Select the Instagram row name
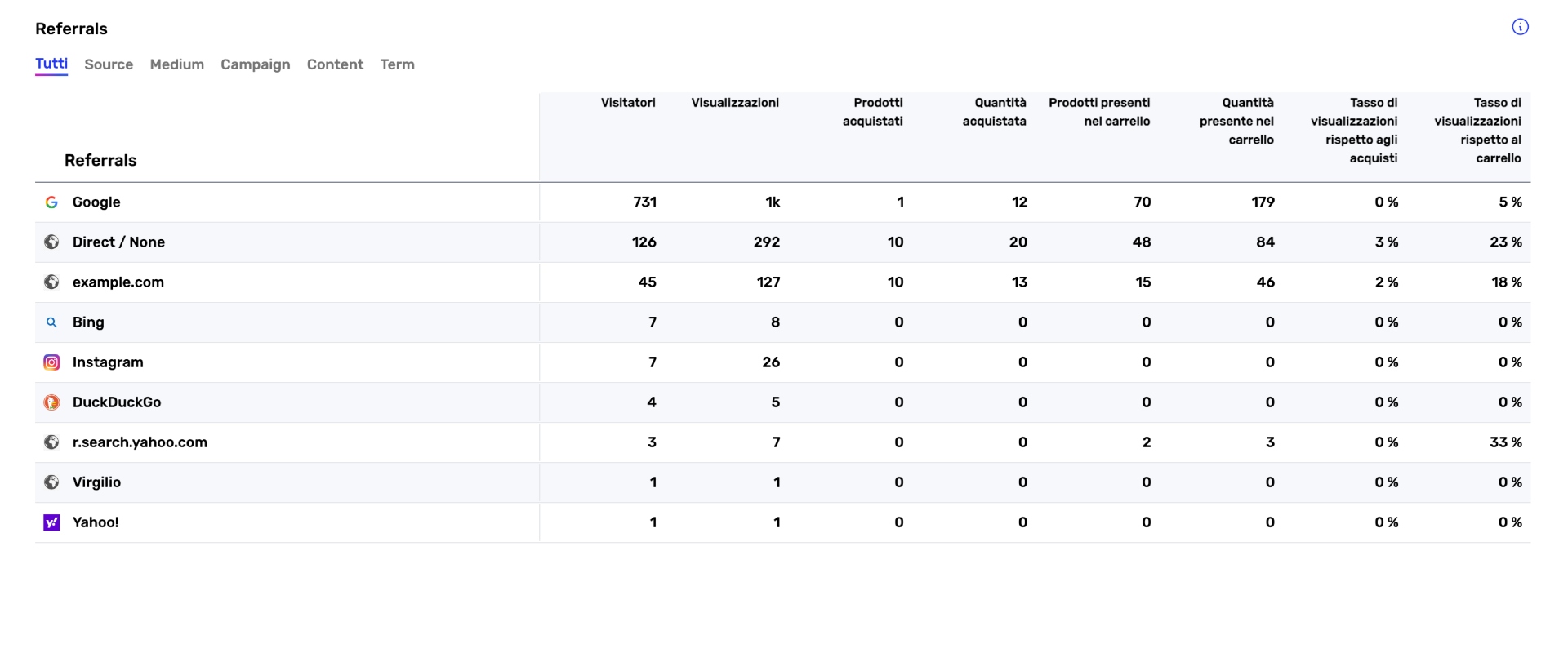Image resolution: width=1568 pixels, height=653 pixels. point(108,362)
